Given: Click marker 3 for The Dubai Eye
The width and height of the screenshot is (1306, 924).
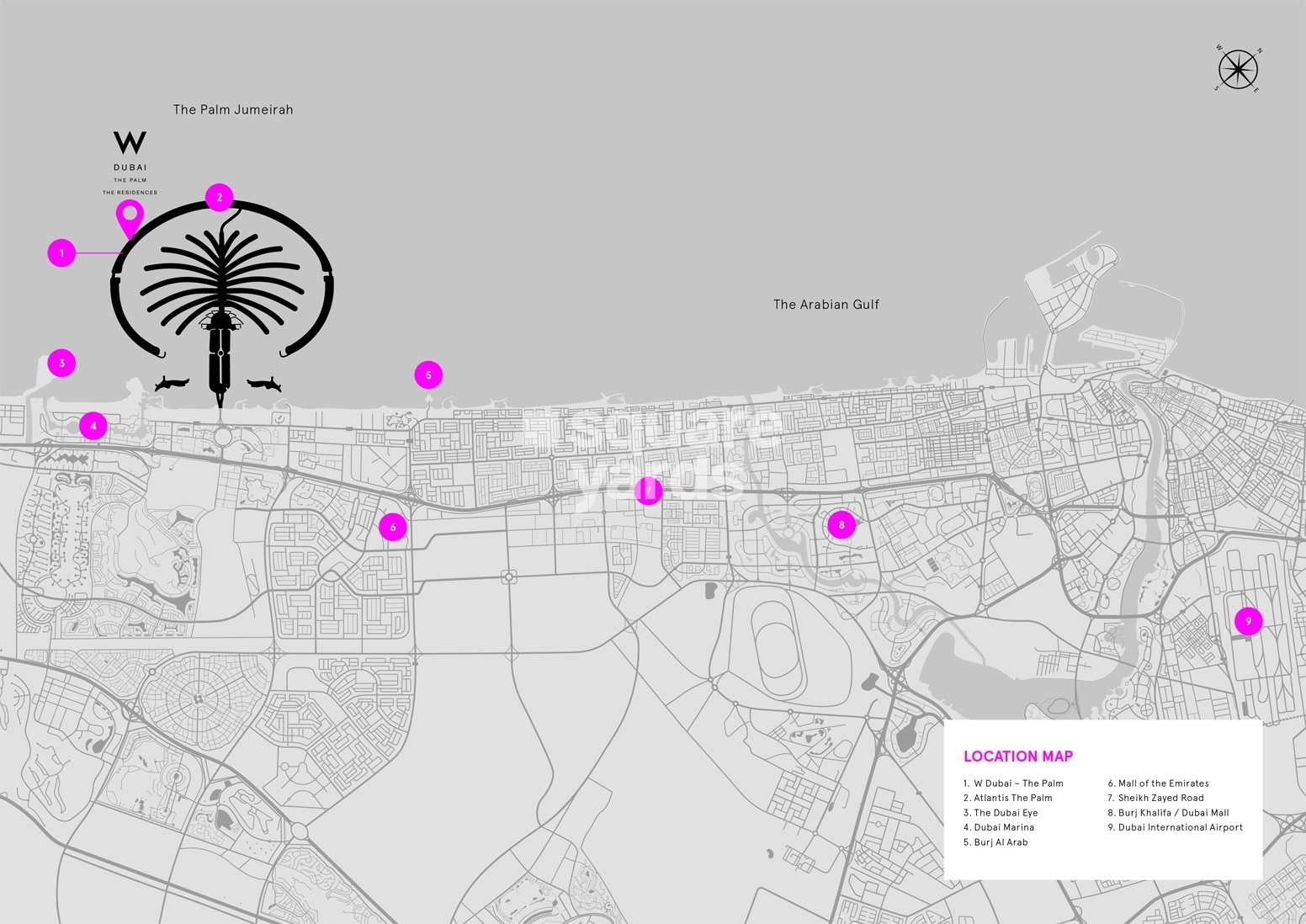Looking at the screenshot, I should [61, 362].
